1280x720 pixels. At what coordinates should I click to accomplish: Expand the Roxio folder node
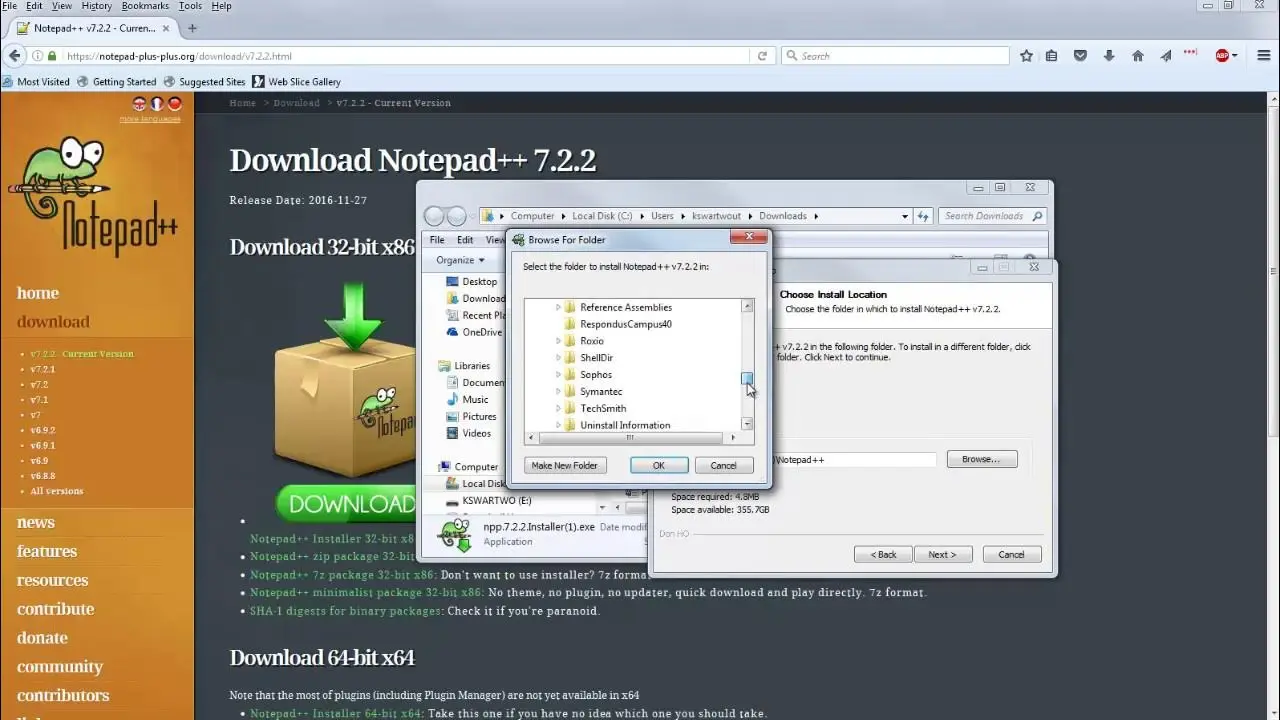coord(558,341)
